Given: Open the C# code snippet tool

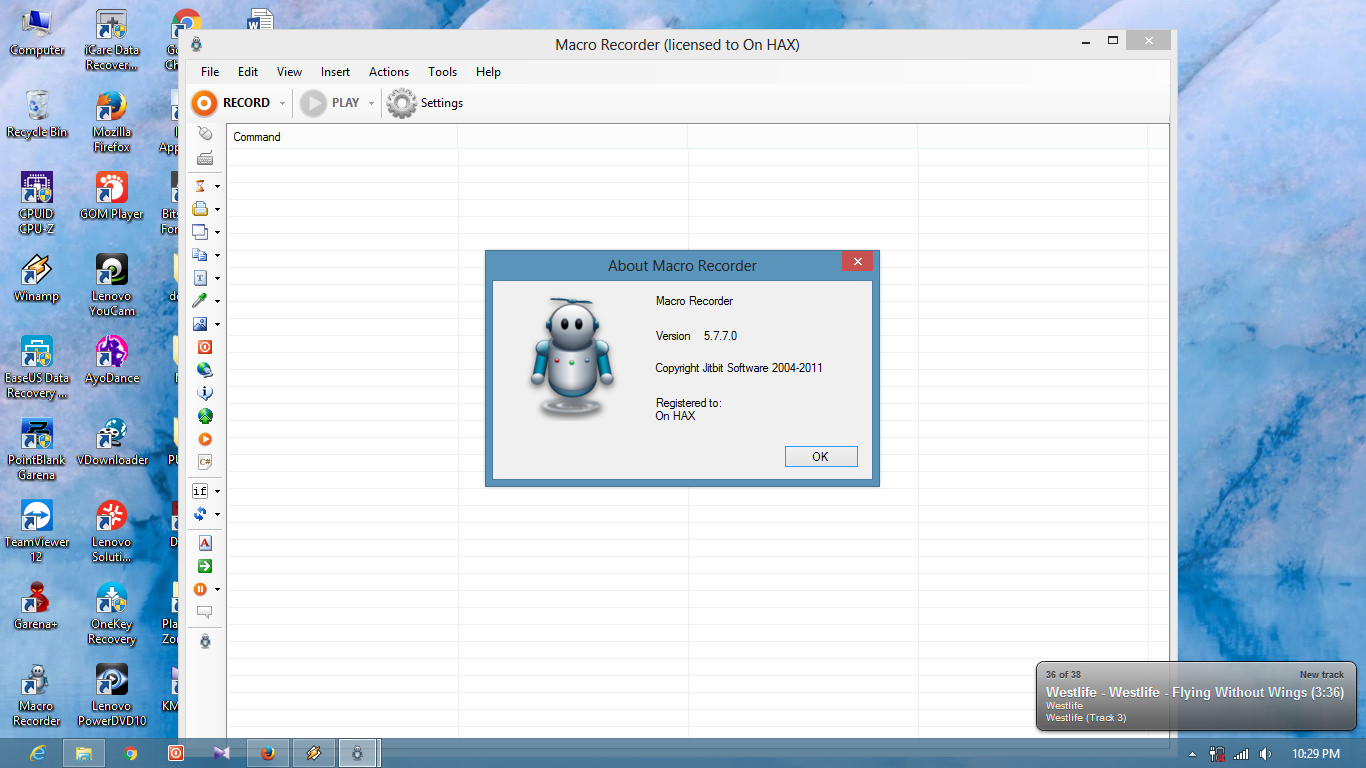Looking at the screenshot, I should click(204, 462).
